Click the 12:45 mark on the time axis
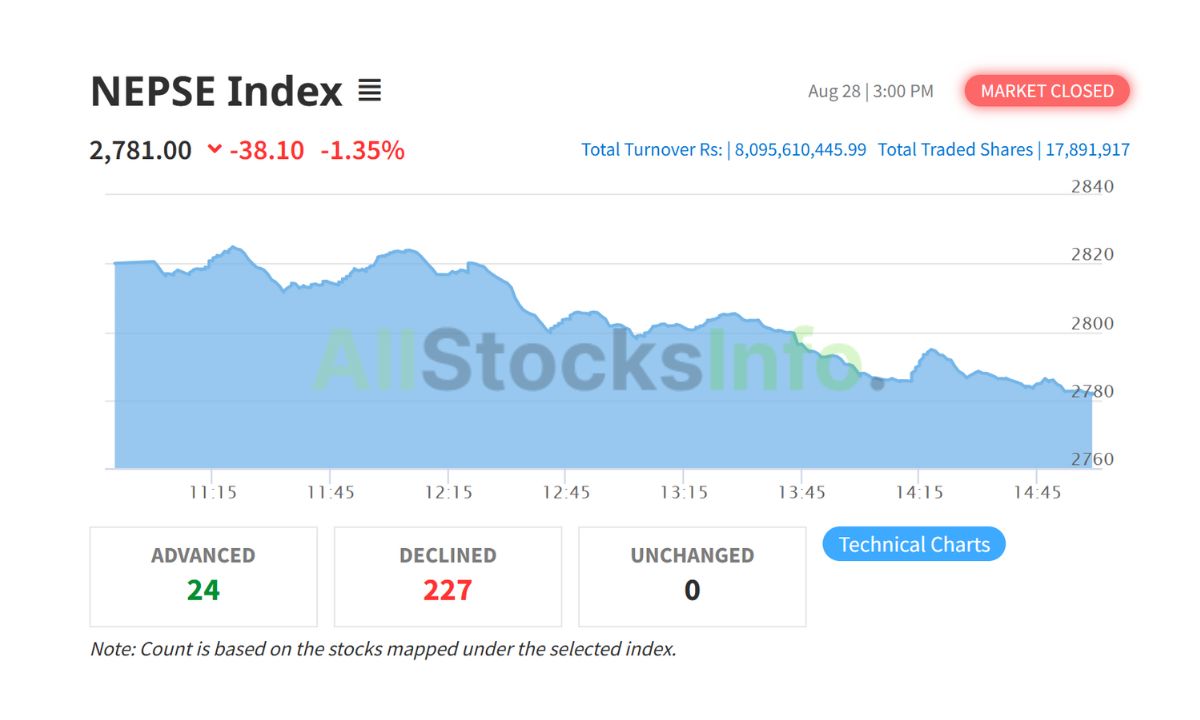The width and height of the screenshot is (1200, 720). pos(570,491)
